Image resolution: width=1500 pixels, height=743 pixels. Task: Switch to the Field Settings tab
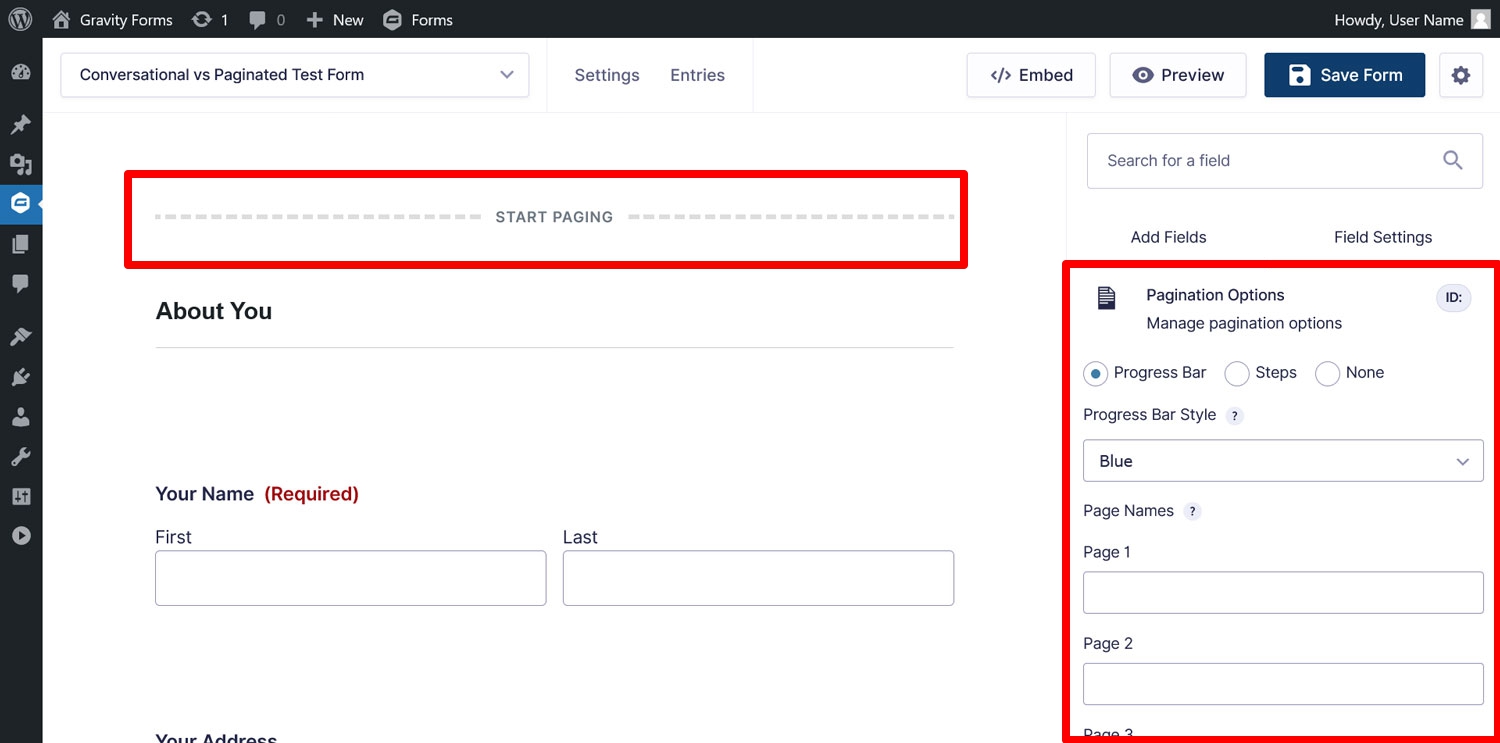tap(1383, 237)
